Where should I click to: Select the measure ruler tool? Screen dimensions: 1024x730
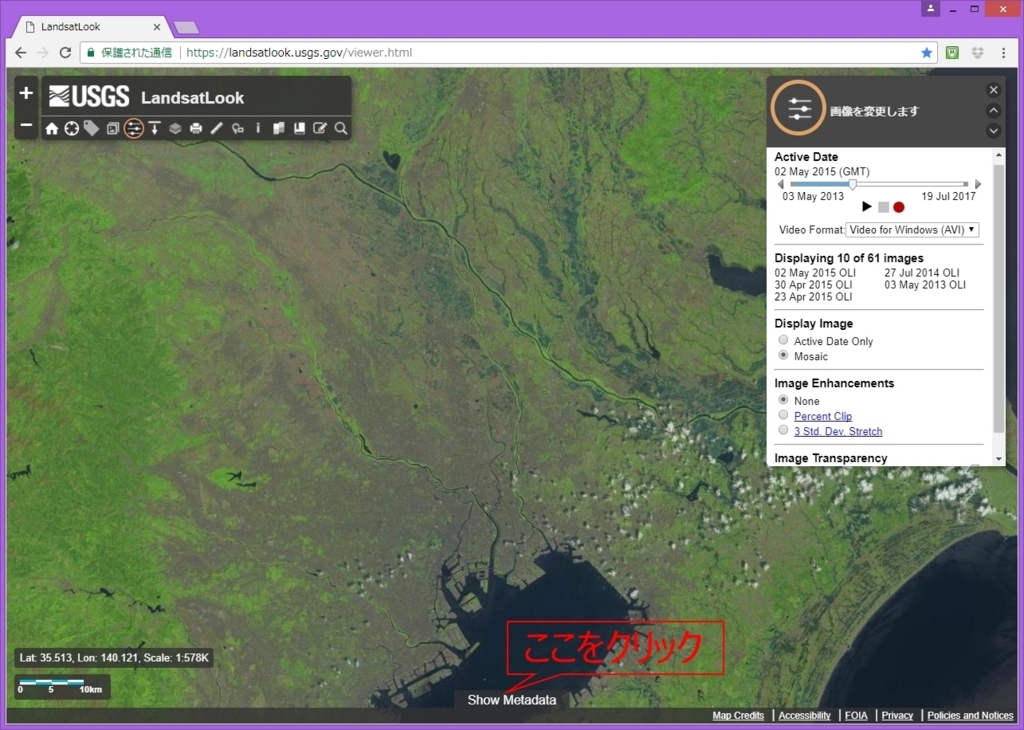216,129
